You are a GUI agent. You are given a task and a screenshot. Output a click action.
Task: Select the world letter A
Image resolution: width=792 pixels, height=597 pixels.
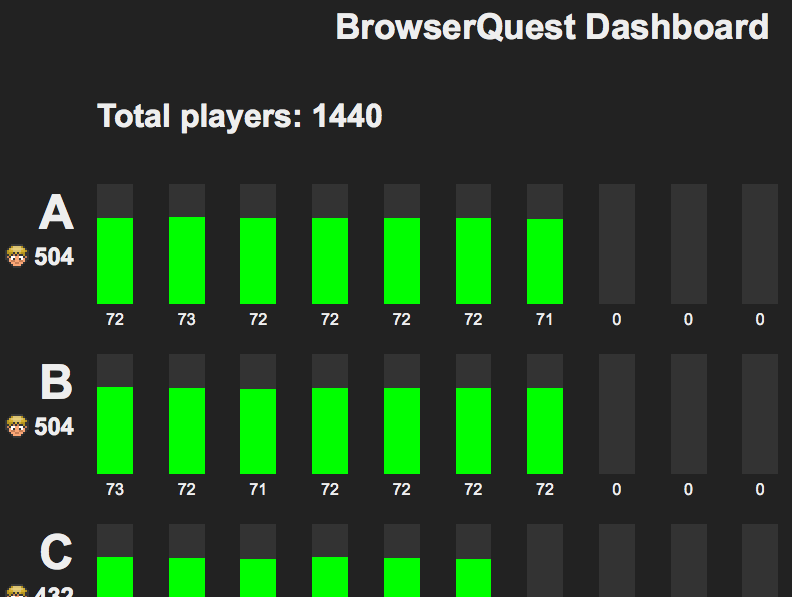pyautogui.click(x=57, y=213)
